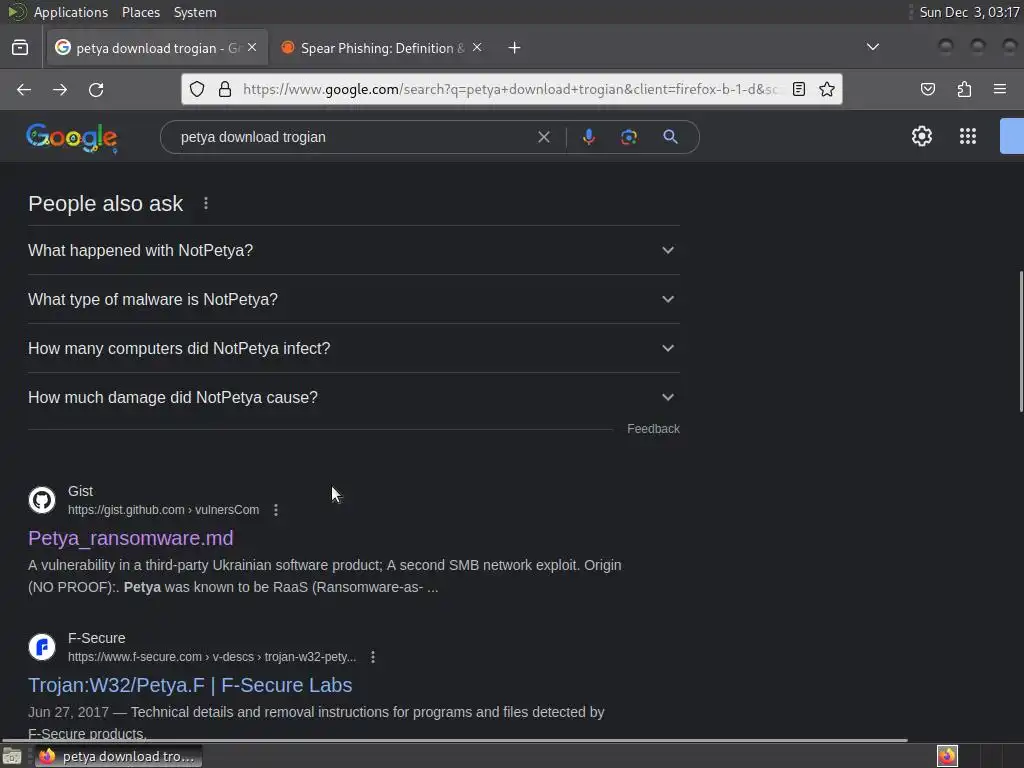
Task: Close the Spear Phishing tab
Action: click(x=477, y=48)
